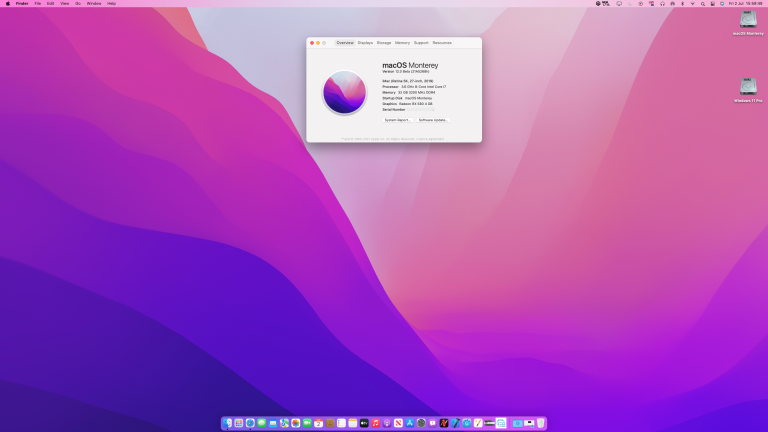Screen dimensions: 768x432
Task: Open Spotlight search in menu bar
Action: click(703, 3)
